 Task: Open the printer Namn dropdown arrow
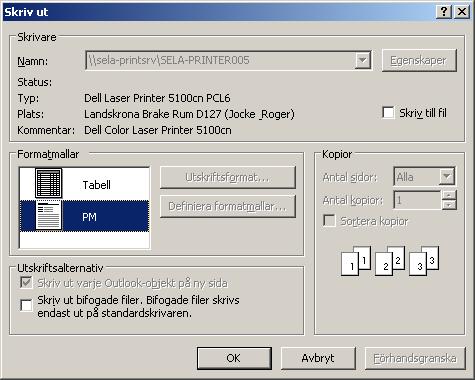[363, 60]
